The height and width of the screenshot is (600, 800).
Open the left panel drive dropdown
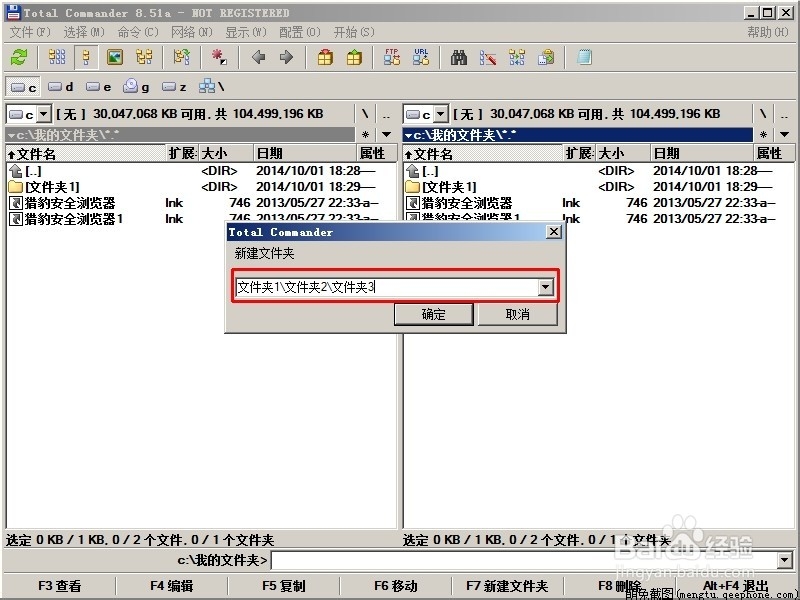44,114
